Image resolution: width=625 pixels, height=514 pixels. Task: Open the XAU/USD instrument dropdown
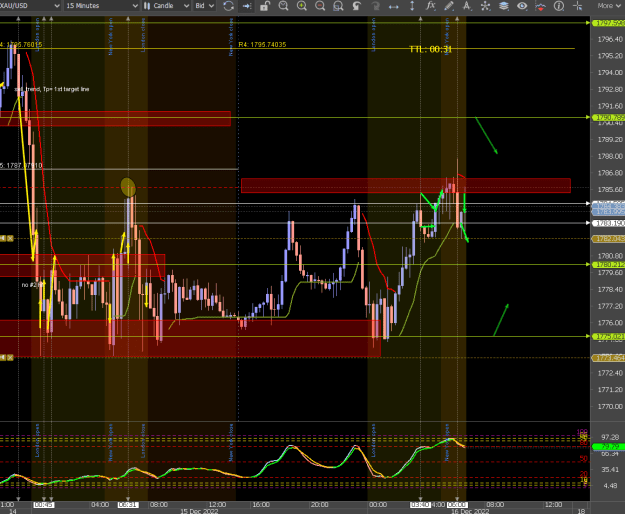(30, 6)
